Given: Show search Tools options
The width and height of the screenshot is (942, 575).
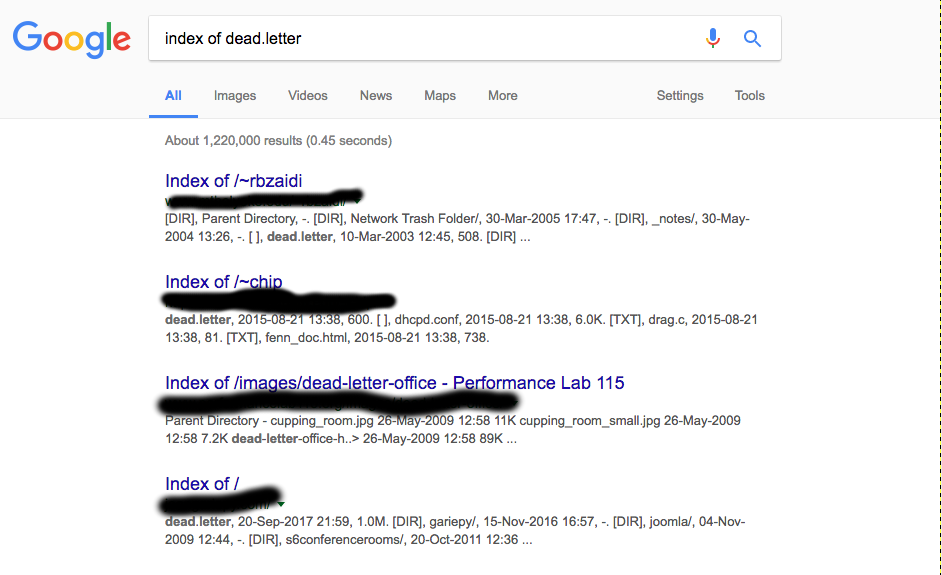Looking at the screenshot, I should tap(750, 96).
